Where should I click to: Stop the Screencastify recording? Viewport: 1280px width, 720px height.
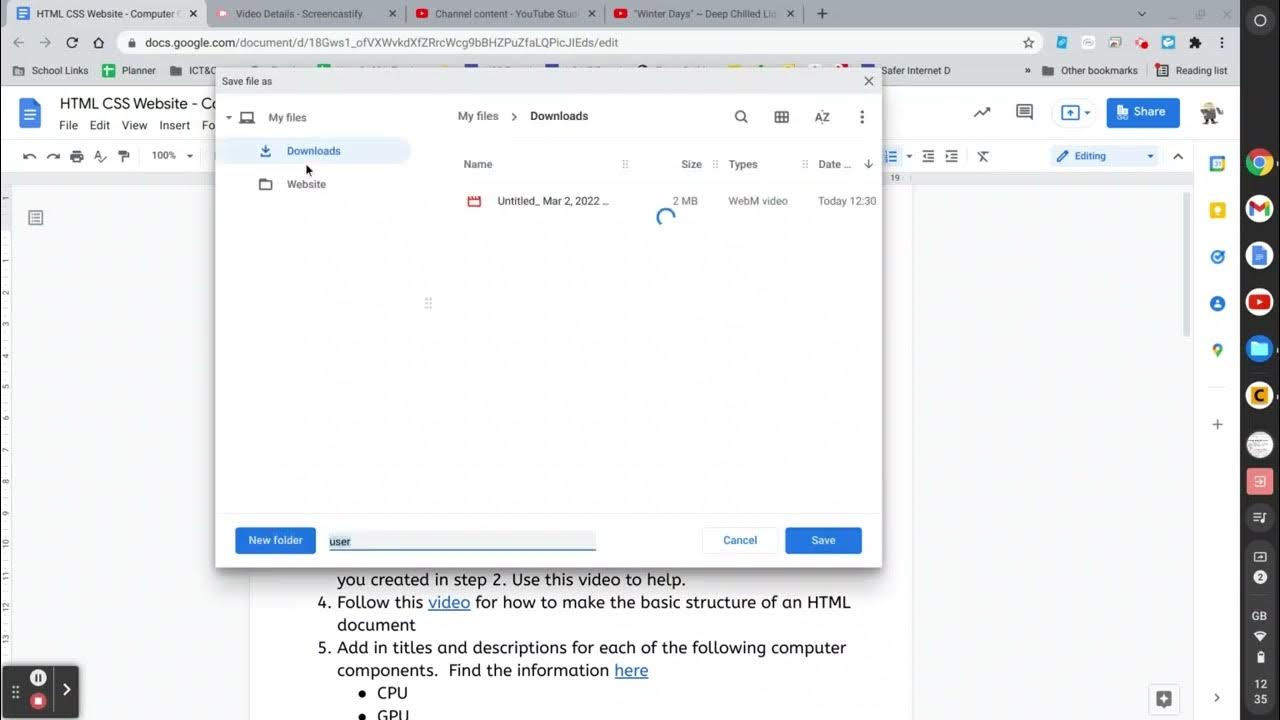point(38,701)
